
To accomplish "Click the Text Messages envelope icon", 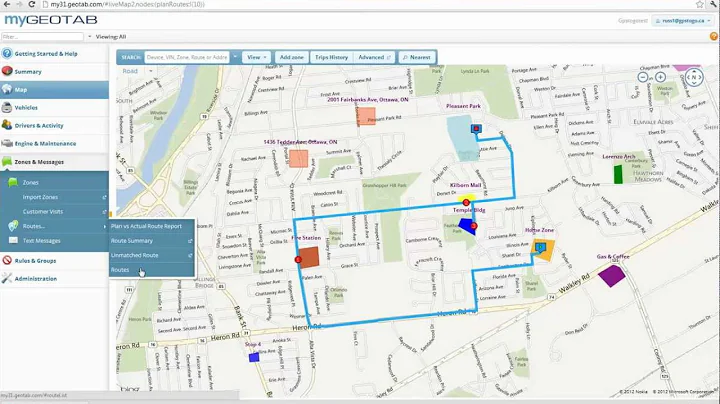I will [13, 240].
